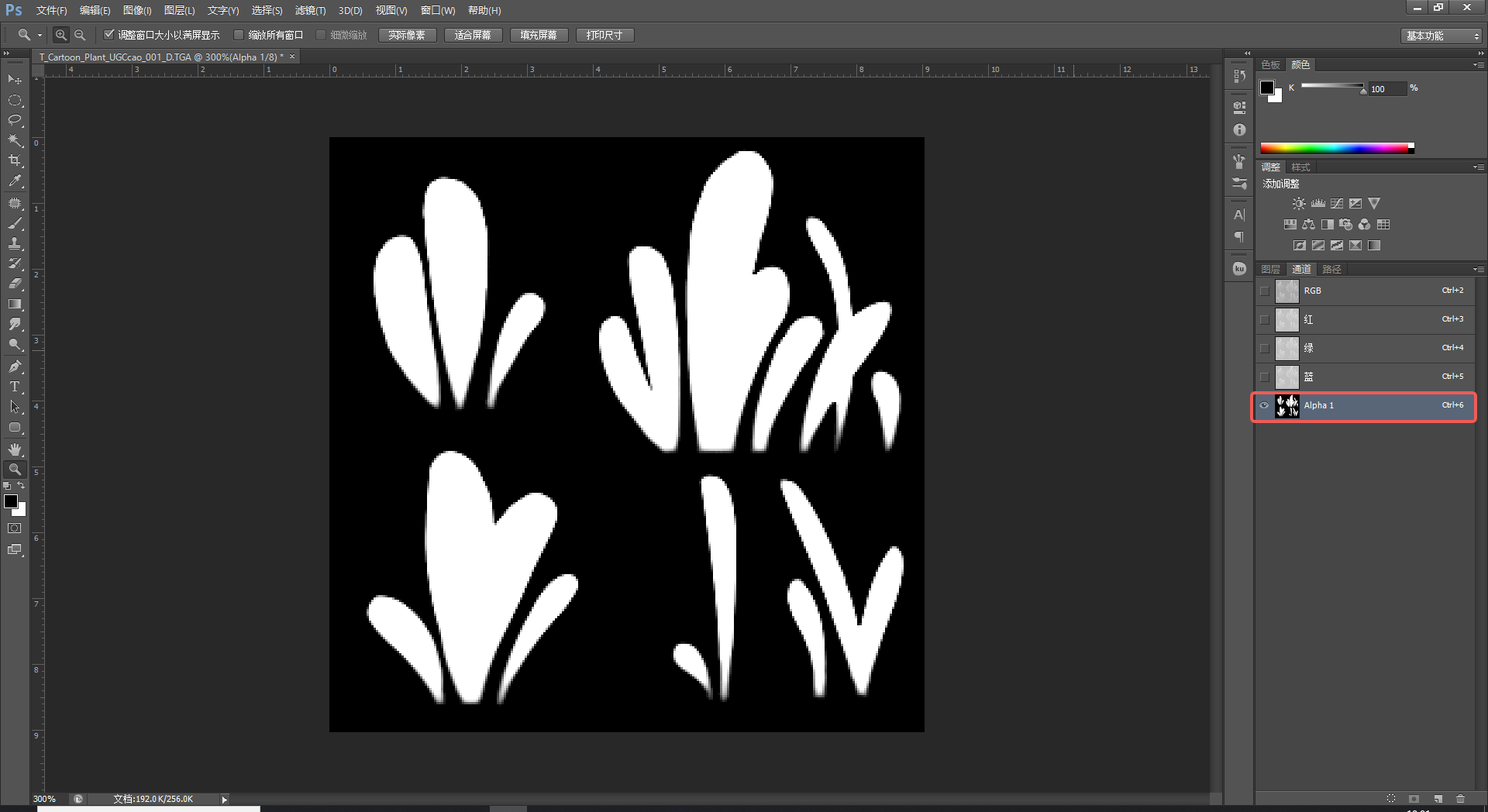This screenshot has height=812, width=1488.
Task: Open the 文件(F) menu
Action: 51,10
